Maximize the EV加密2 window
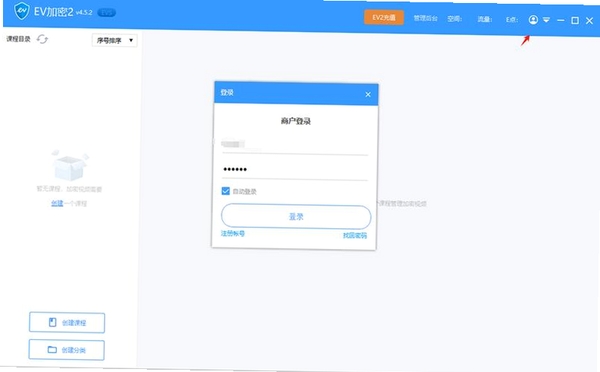The image size is (600, 372). tap(575, 20)
